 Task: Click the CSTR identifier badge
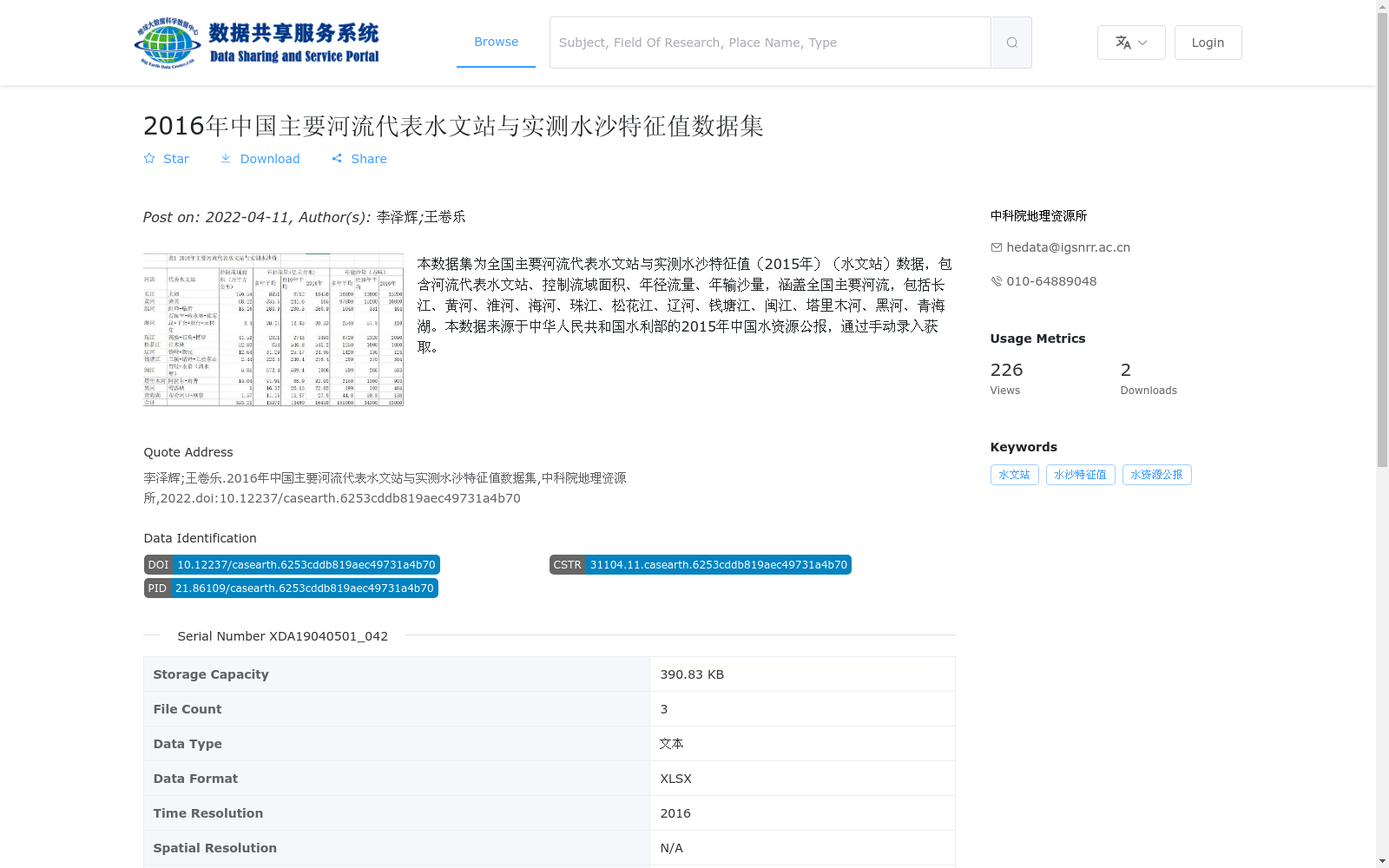point(700,565)
